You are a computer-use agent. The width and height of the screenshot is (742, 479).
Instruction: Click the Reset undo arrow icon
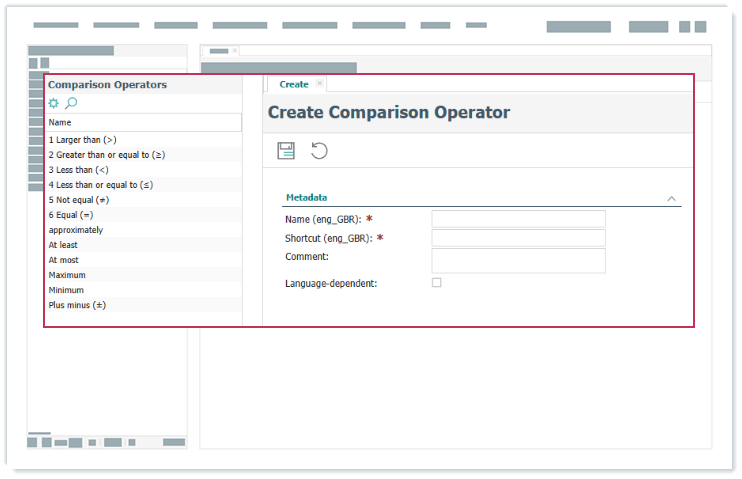click(x=319, y=151)
